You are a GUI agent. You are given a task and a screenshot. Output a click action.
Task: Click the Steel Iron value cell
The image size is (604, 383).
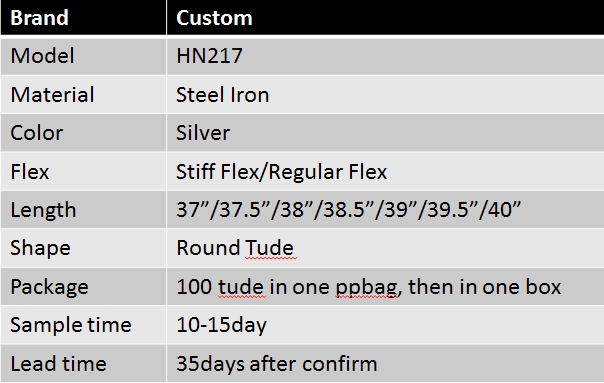click(385, 95)
